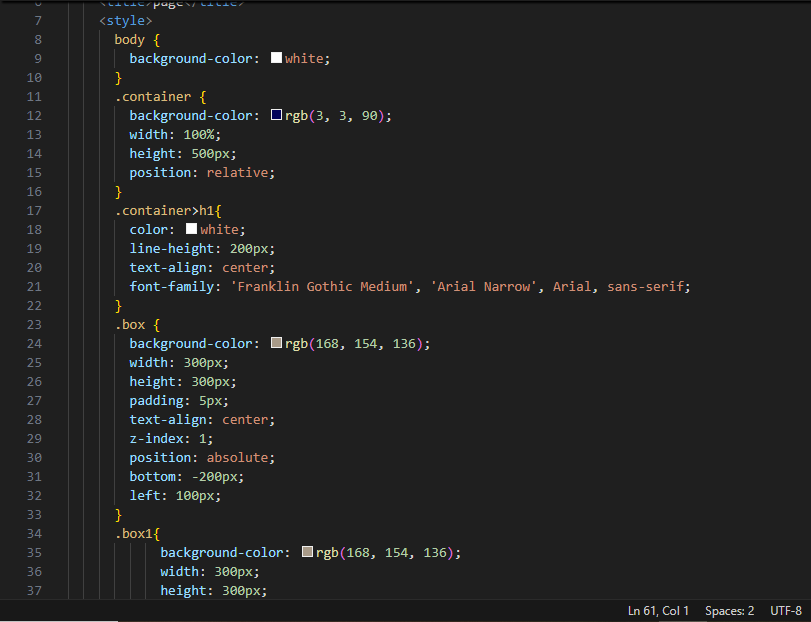Click 'z-index: 1;' declaration
811x622 pixels.
pos(171,438)
